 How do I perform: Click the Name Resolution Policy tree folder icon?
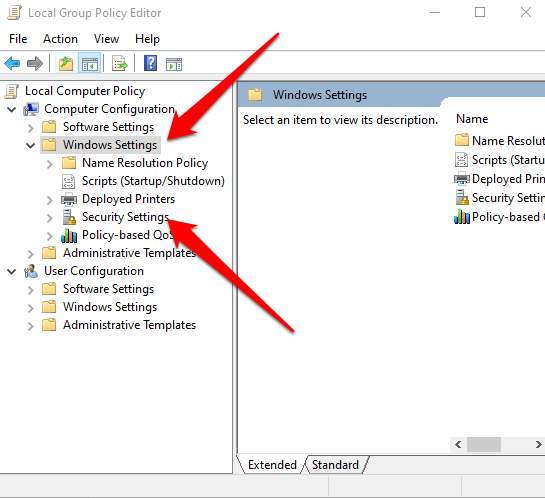69,163
